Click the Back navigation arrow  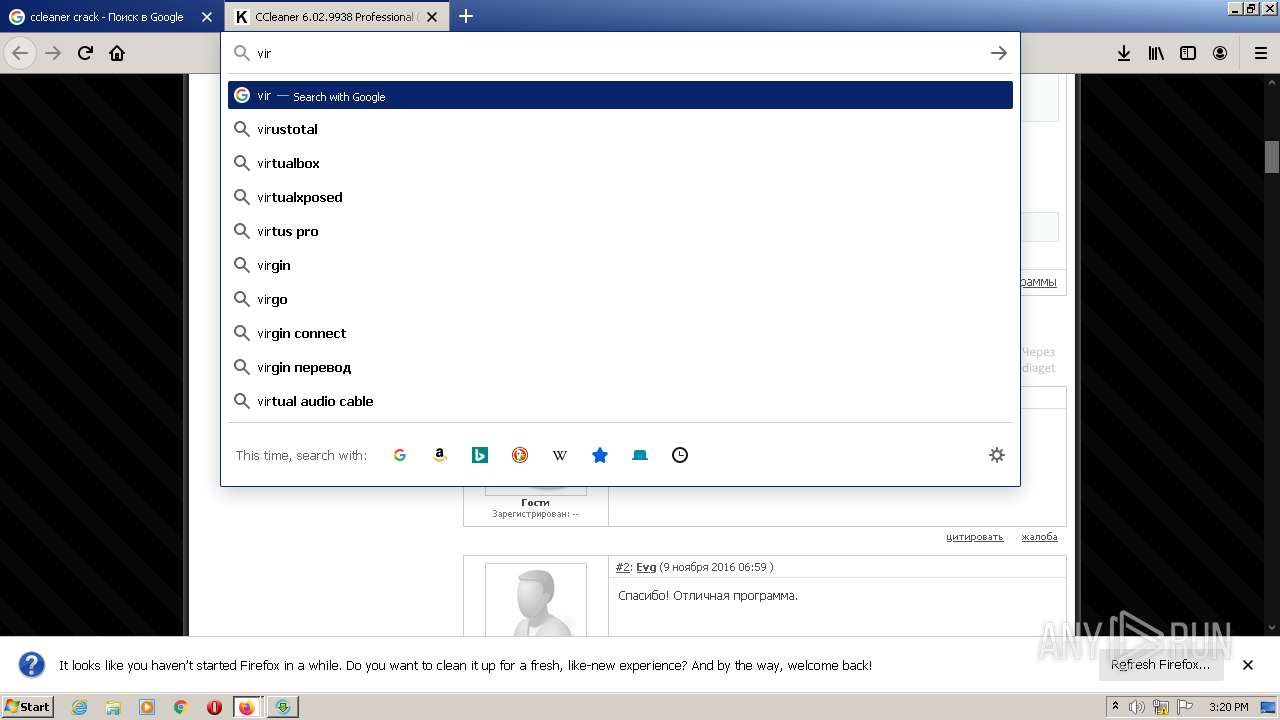pyautogui.click(x=20, y=53)
